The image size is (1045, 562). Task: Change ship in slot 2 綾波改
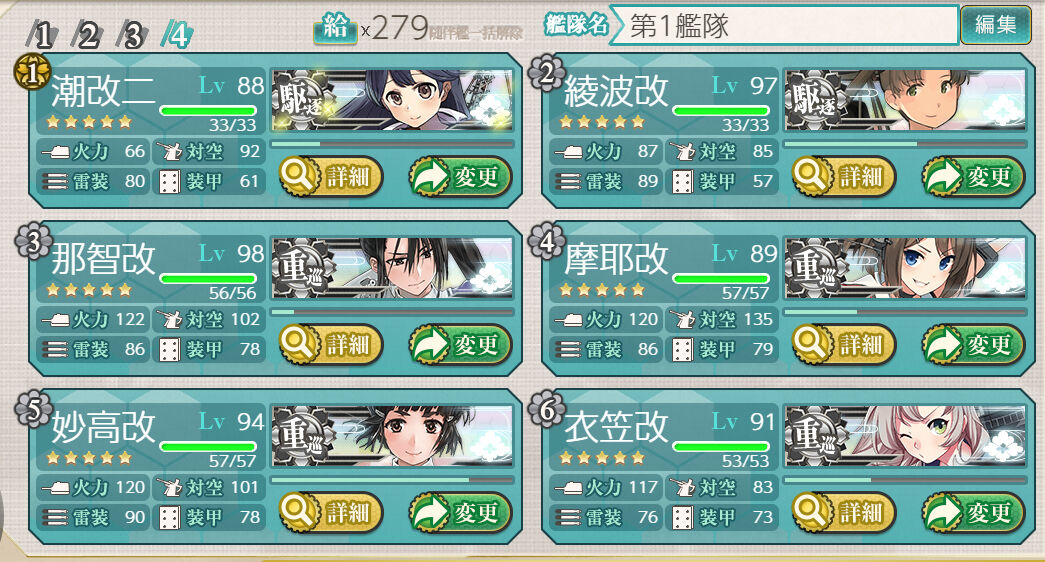click(973, 177)
